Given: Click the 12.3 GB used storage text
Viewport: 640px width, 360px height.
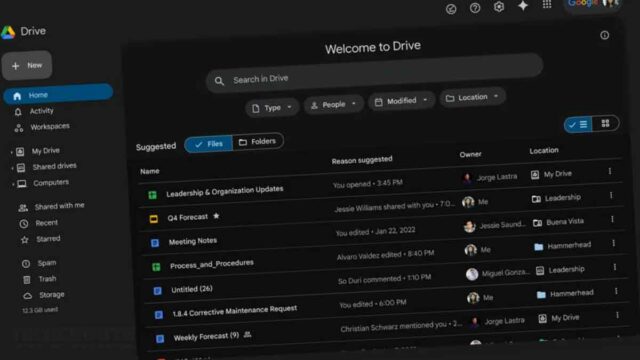Looking at the screenshot, I should 40,310.
